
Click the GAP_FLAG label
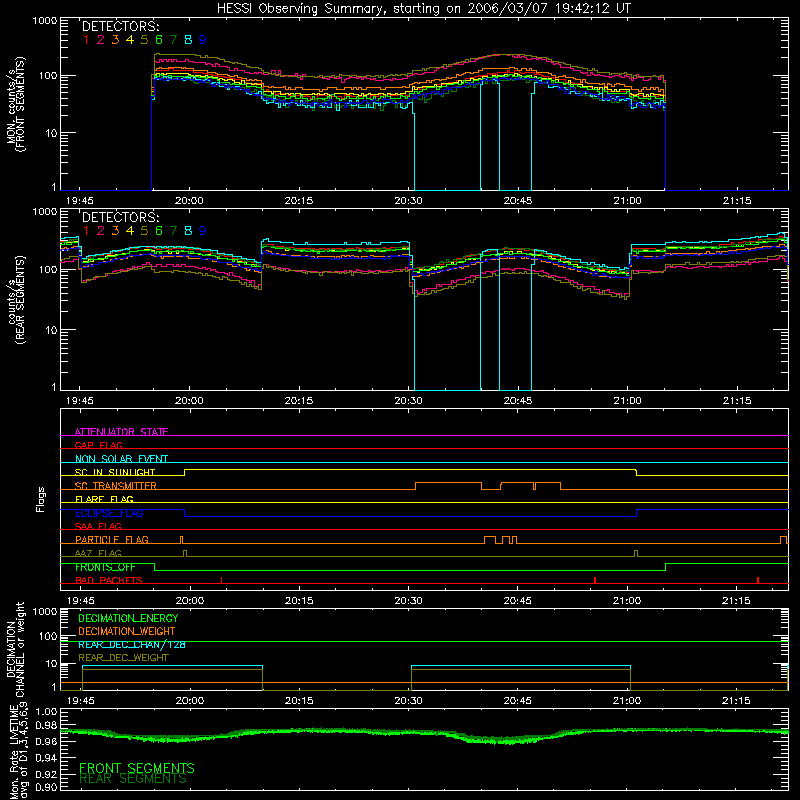(98, 445)
